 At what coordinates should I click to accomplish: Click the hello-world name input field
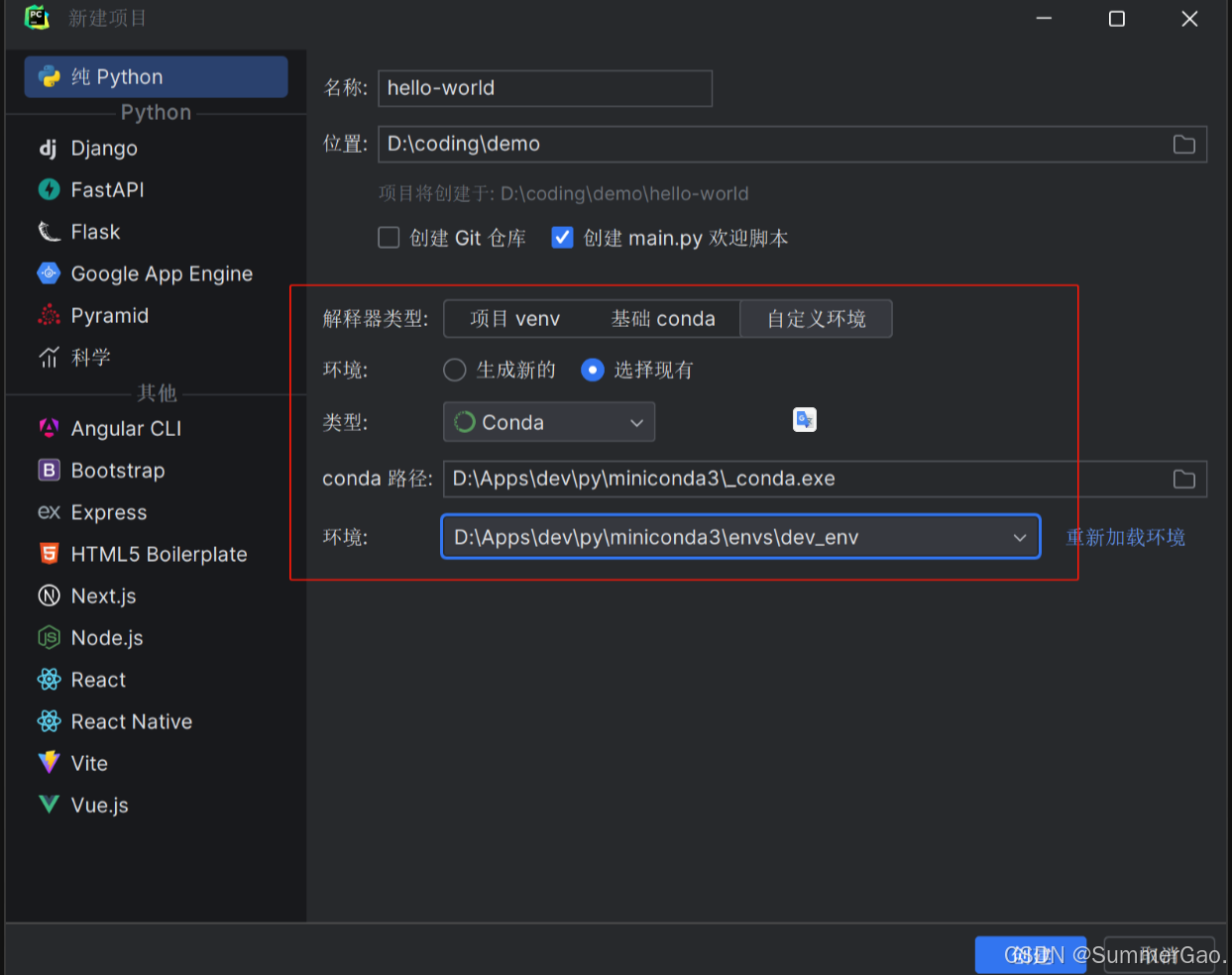click(545, 88)
